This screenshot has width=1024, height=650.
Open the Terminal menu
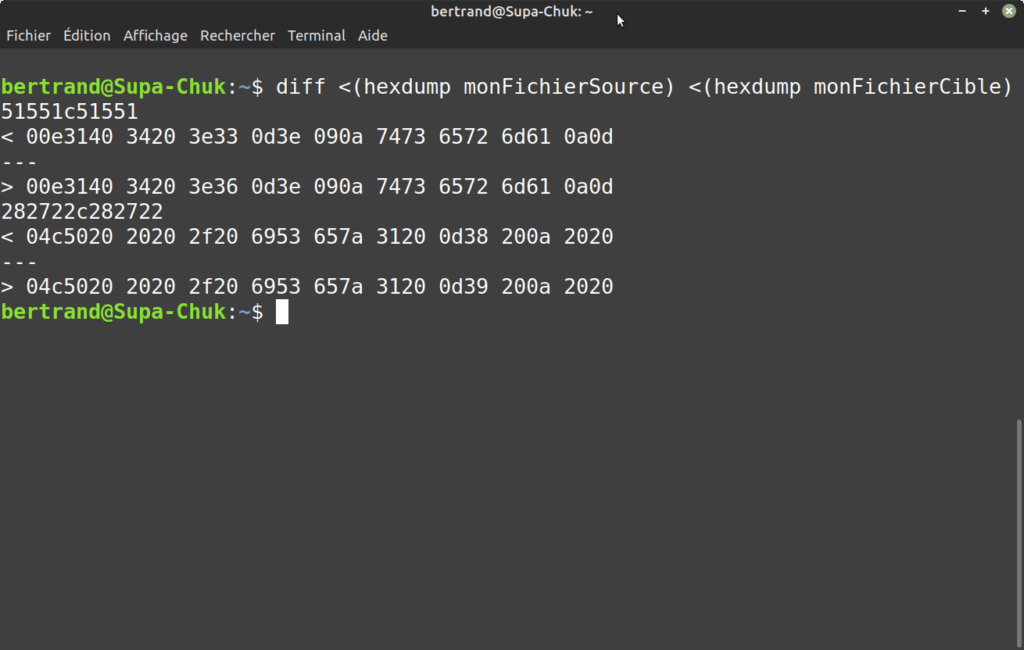(316, 36)
